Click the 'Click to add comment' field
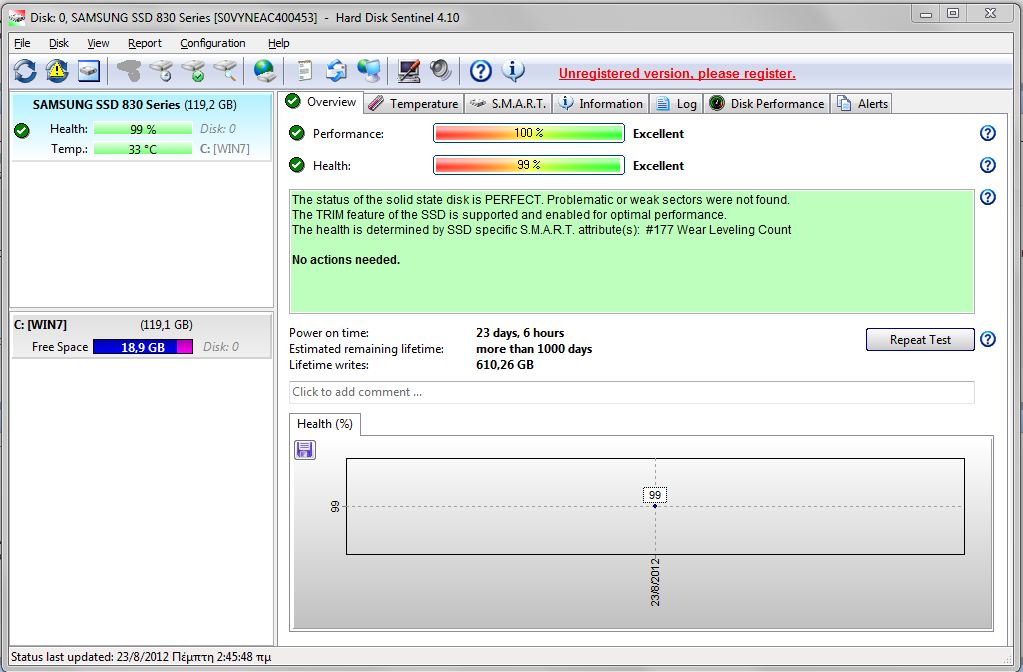Viewport: 1023px width, 672px height. pyautogui.click(x=632, y=392)
